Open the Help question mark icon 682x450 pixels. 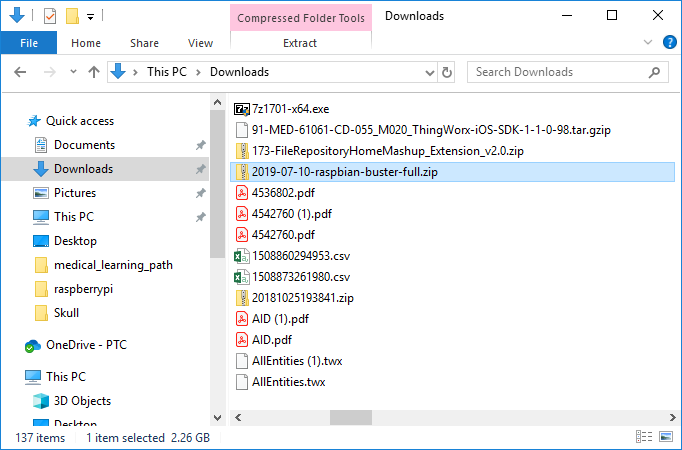(x=668, y=43)
